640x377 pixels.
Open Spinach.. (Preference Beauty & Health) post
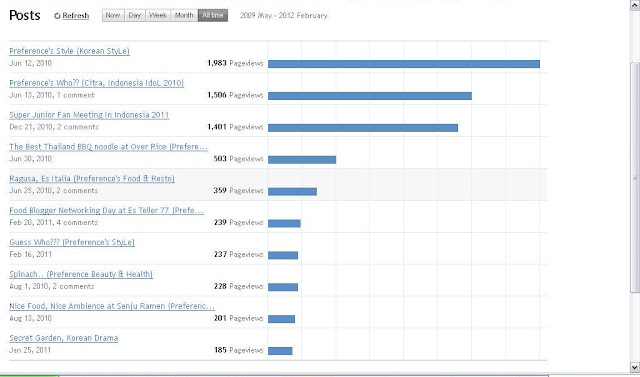(x=81, y=274)
